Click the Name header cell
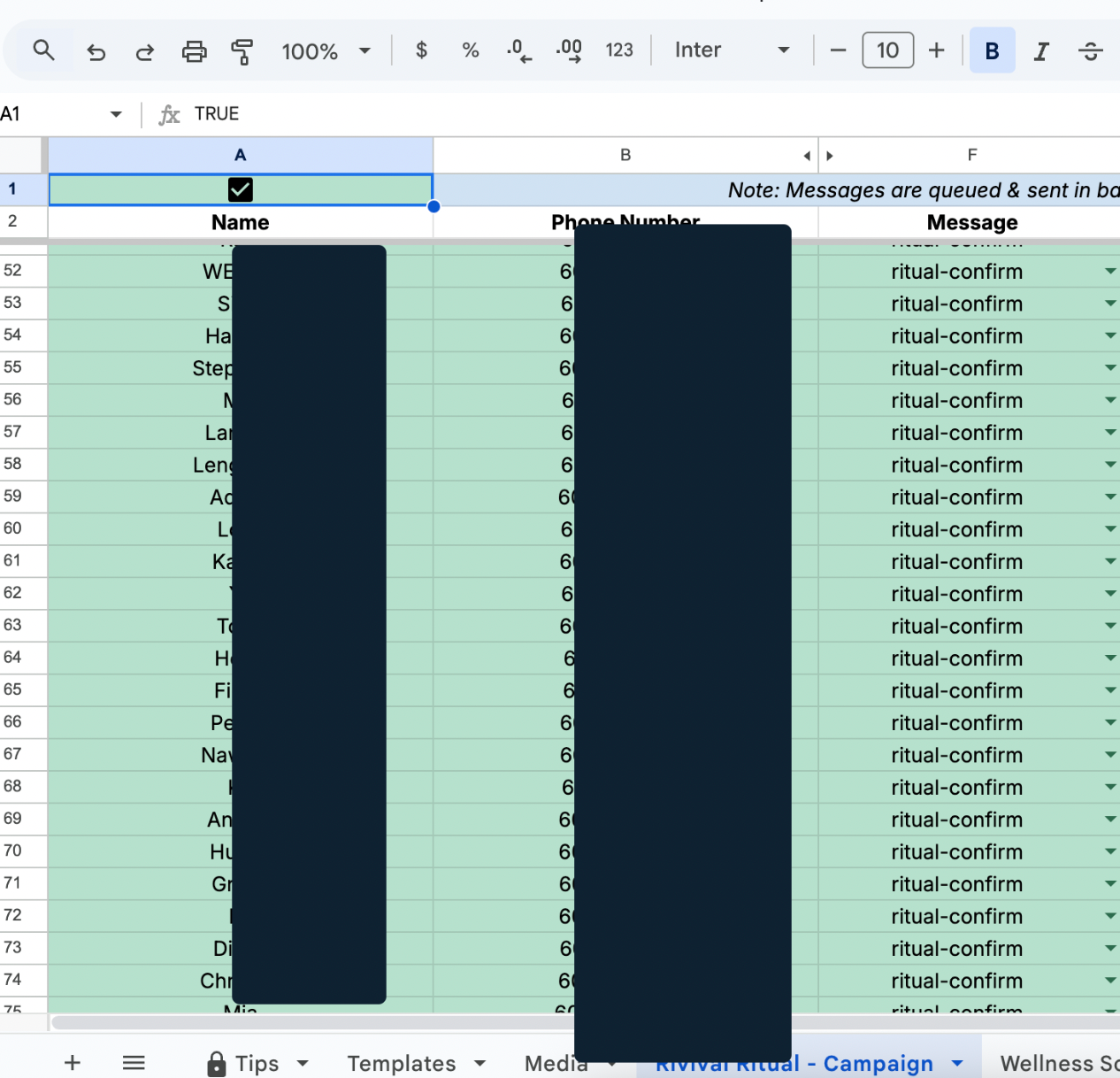The width and height of the screenshot is (1120, 1078). pos(241,222)
